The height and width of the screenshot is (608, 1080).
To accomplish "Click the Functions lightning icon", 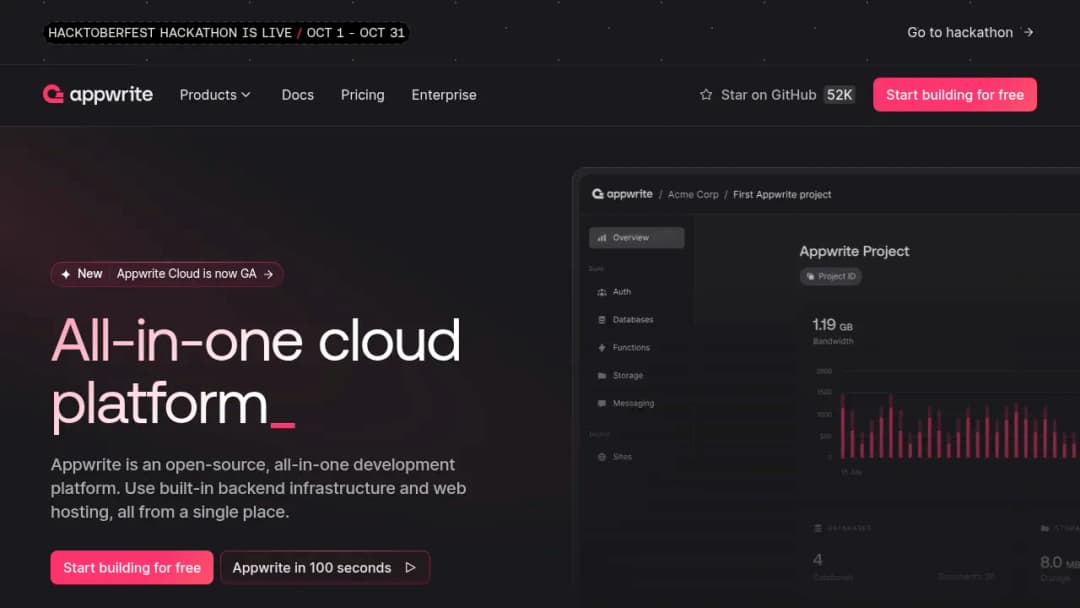I will [602, 348].
